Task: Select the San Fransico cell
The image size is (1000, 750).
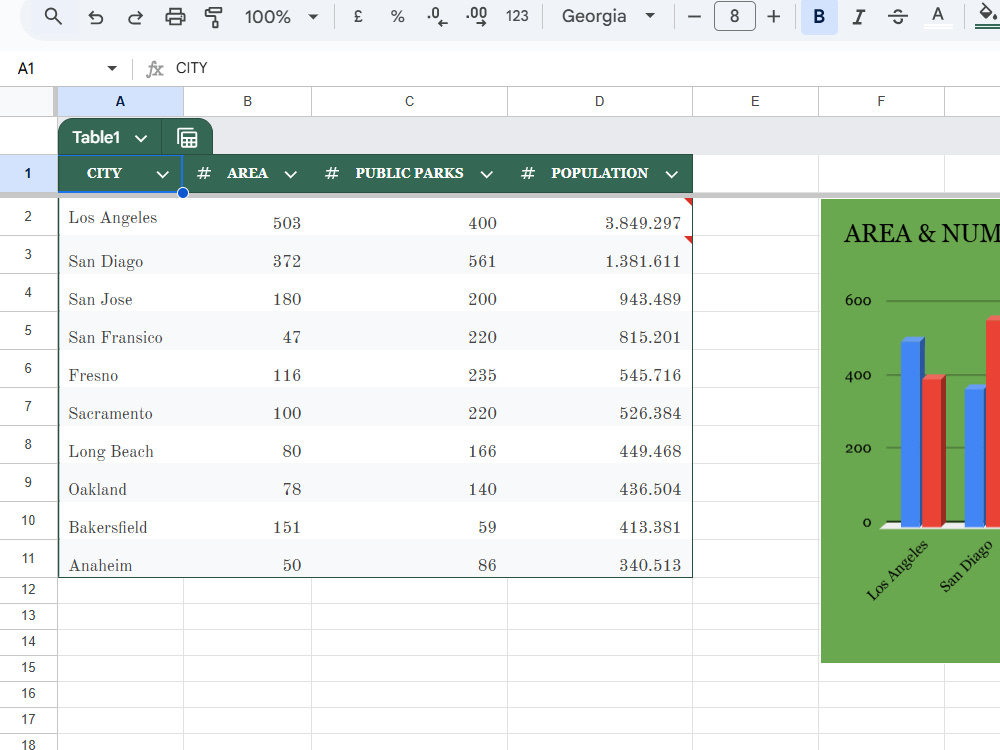Action: 121,331
